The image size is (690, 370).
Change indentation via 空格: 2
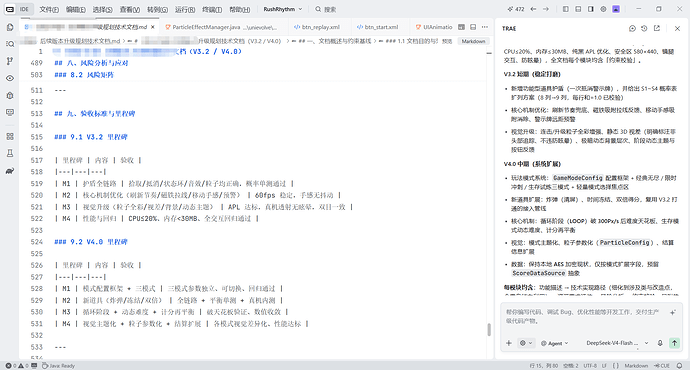pyautogui.click(x=571, y=366)
